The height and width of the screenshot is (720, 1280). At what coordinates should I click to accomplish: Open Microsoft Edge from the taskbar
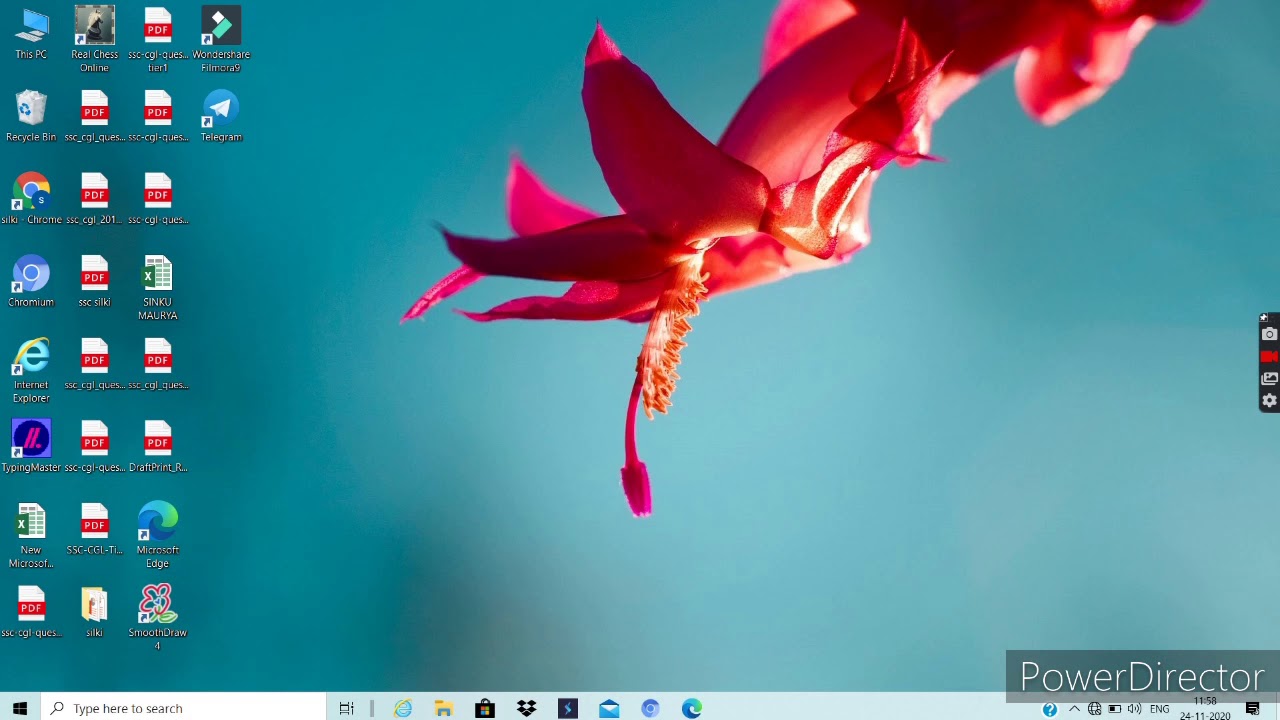pyautogui.click(x=691, y=708)
